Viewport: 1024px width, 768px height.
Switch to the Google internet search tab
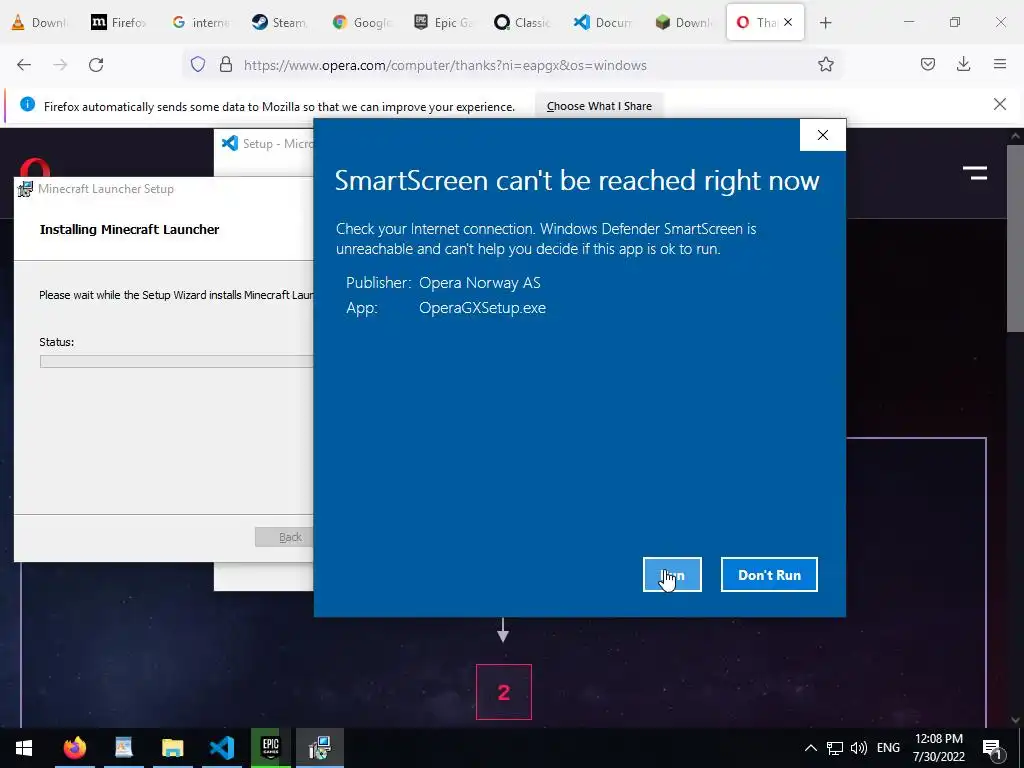200,23
